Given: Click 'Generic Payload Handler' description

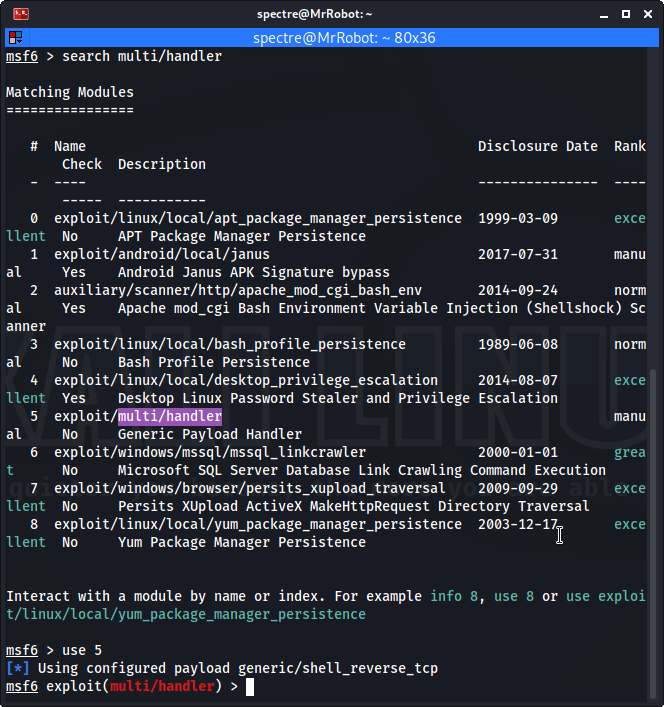Looking at the screenshot, I should (x=210, y=434).
